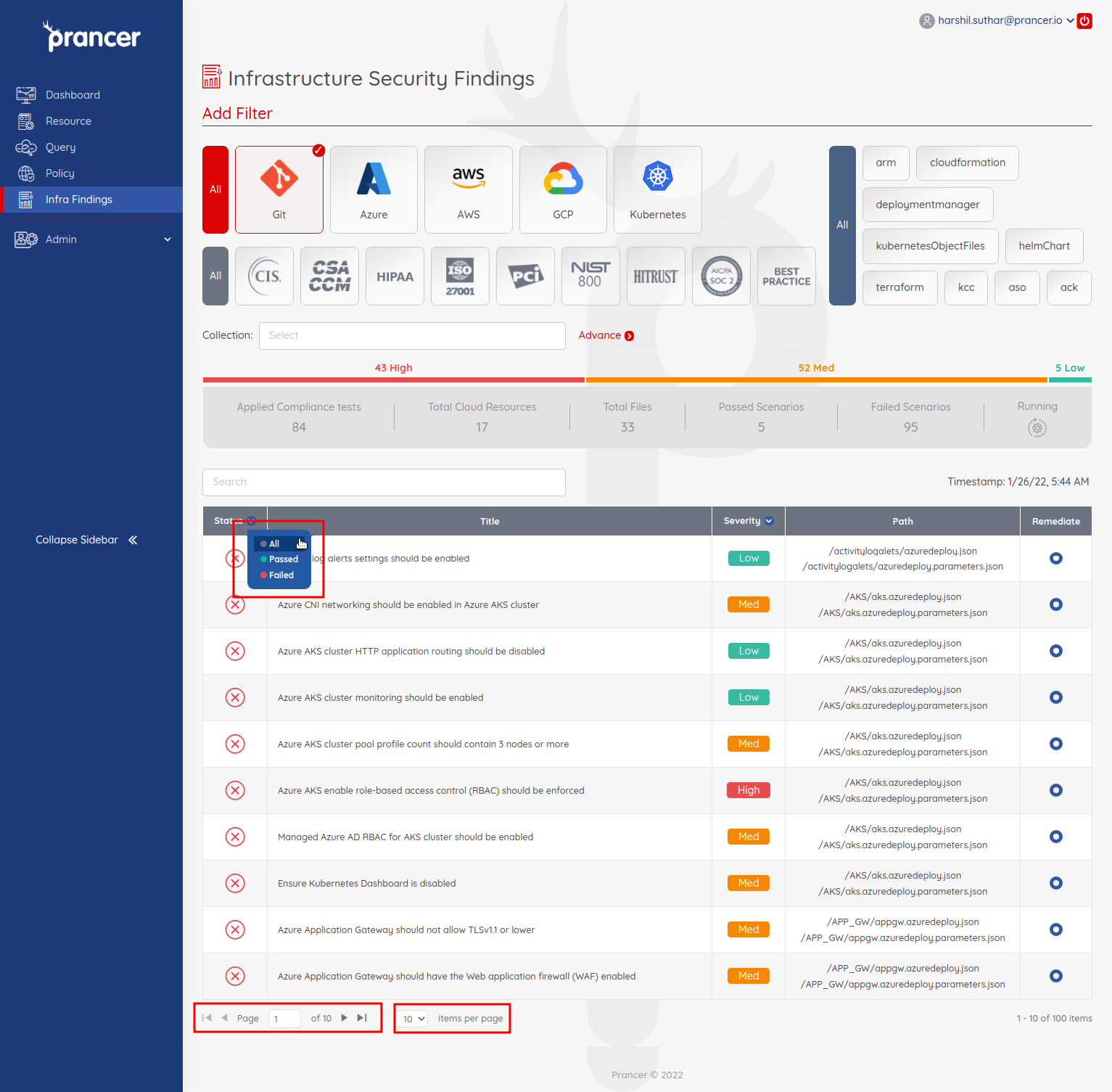Choose the GCP provider tile
This screenshot has width=1112, height=1092.
(563, 189)
